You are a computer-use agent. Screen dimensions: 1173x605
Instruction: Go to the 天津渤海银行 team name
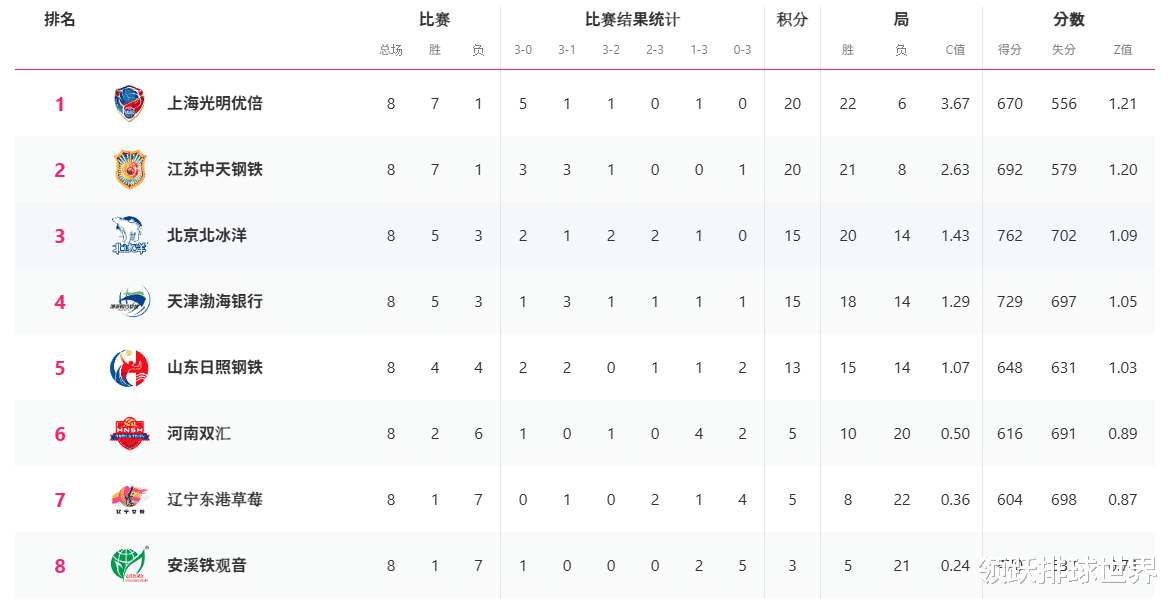click(215, 301)
